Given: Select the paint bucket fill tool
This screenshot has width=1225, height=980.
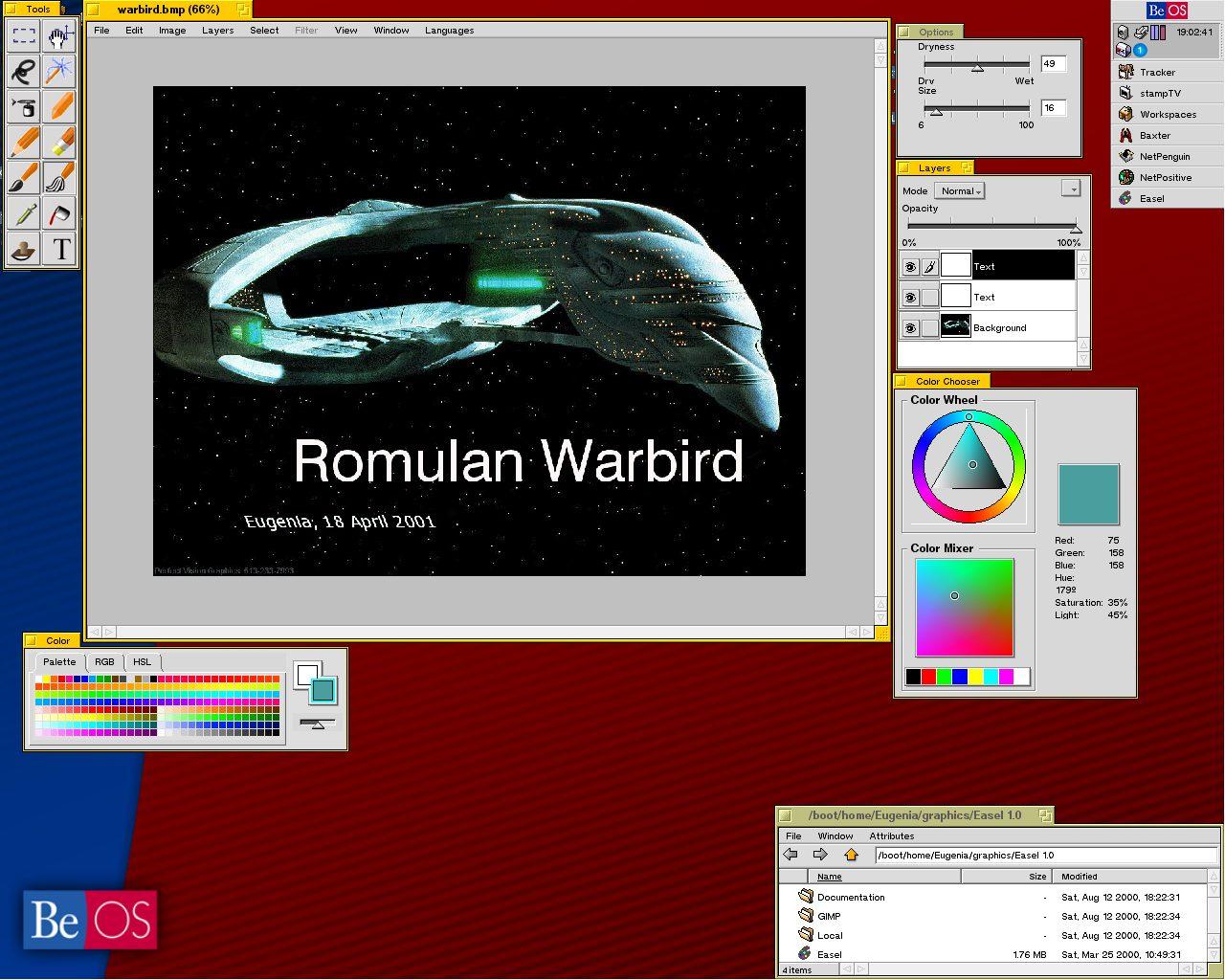Looking at the screenshot, I should [x=59, y=213].
